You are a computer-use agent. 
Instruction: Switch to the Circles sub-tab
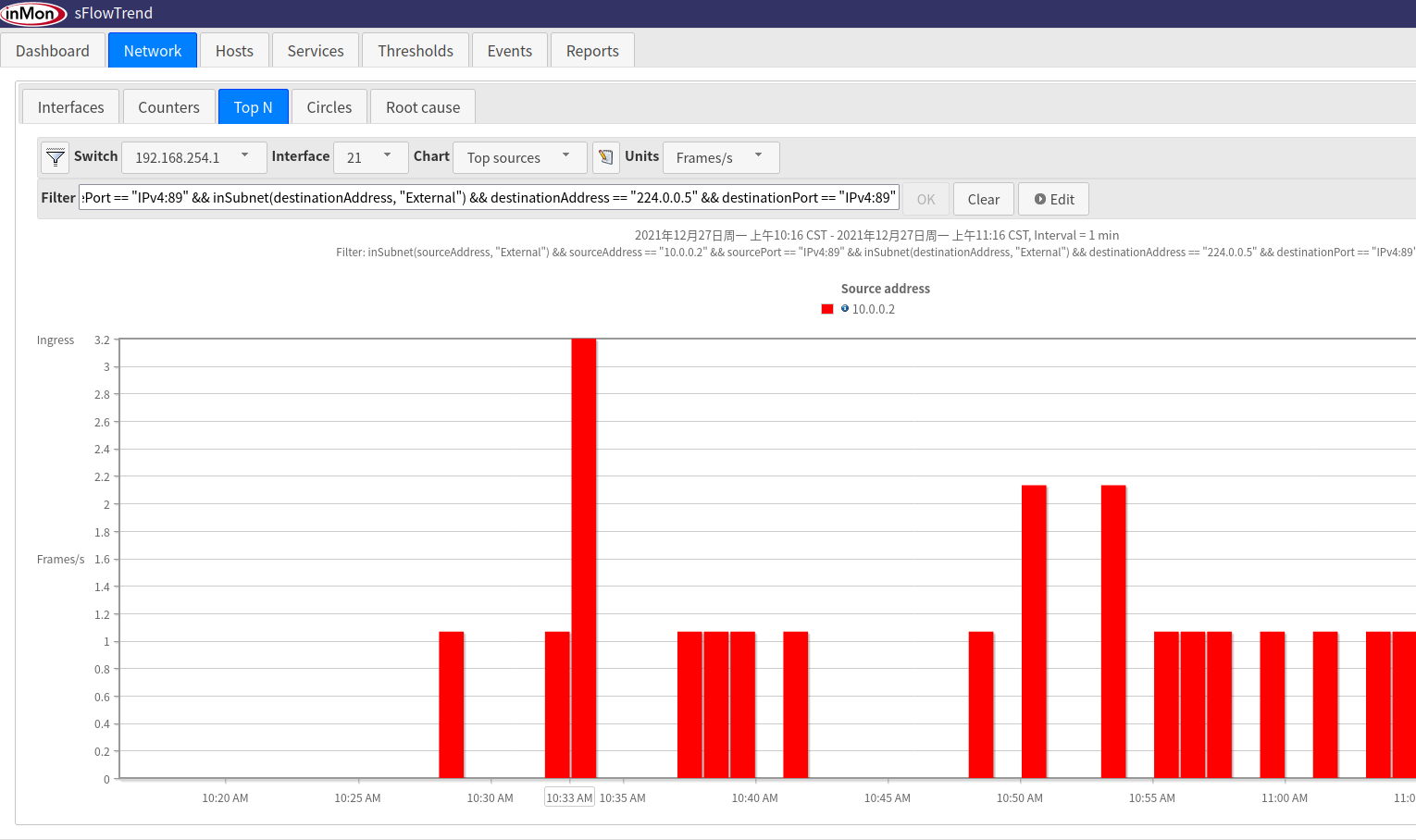tap(329, 107)
